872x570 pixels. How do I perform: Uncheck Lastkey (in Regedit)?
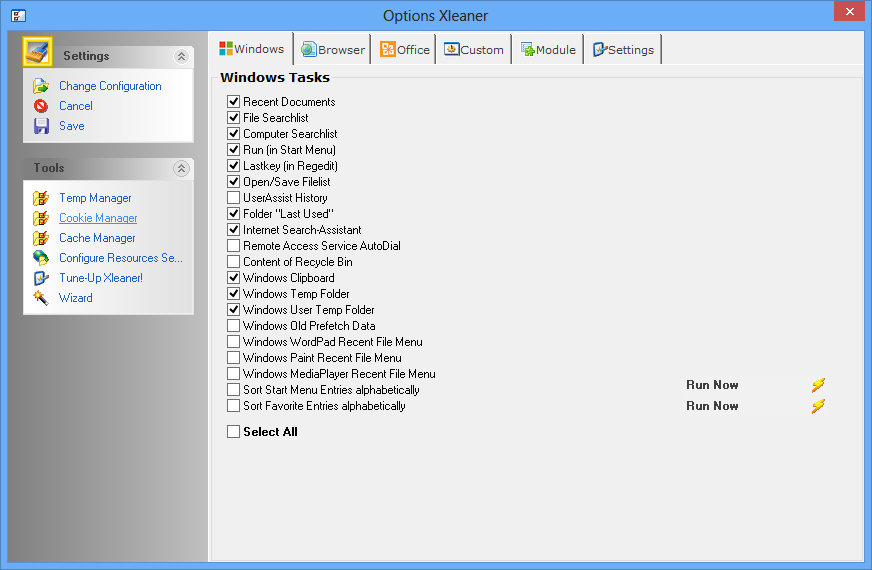(234, 166)
